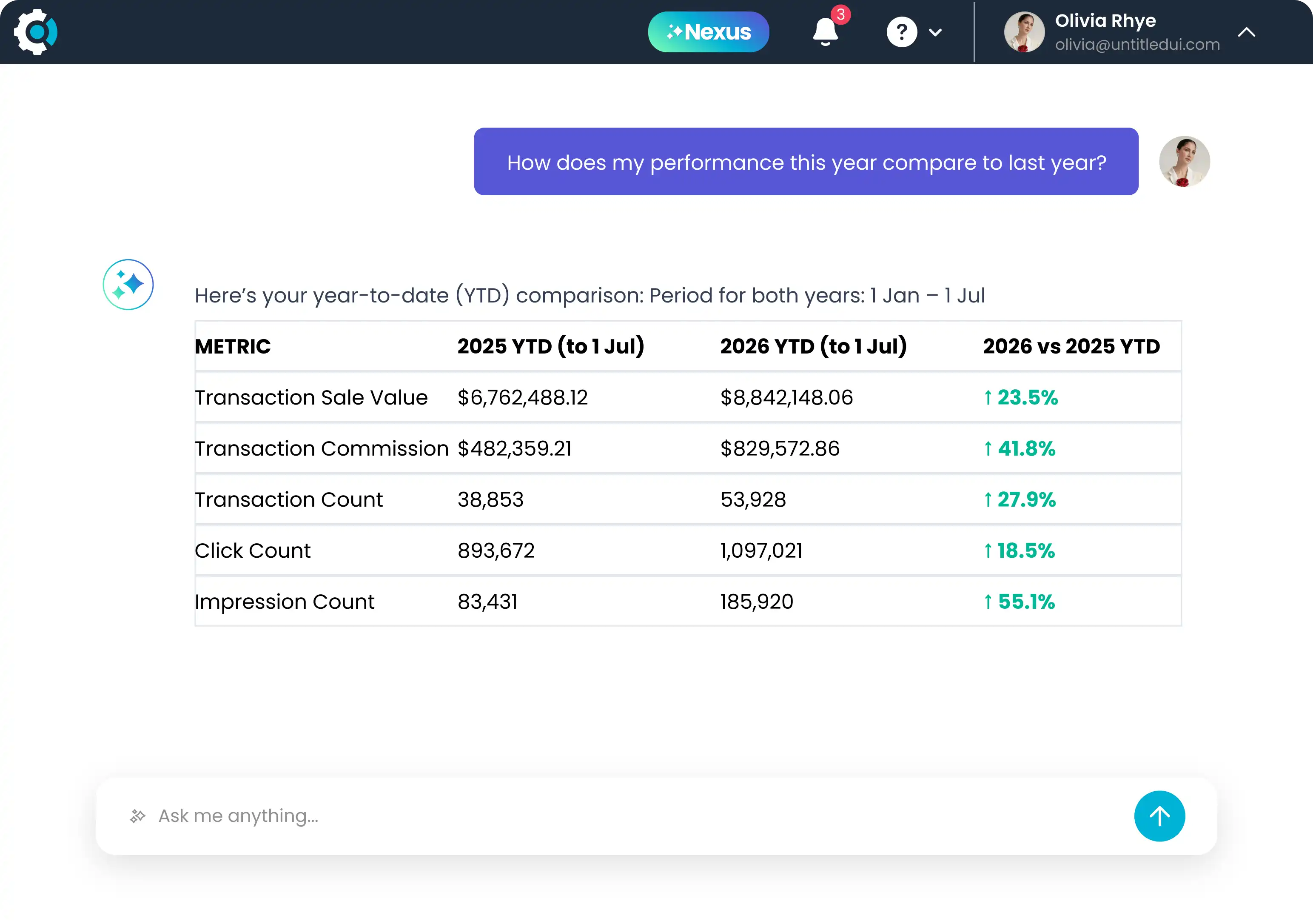Click the avatar beside the user message
The height and width of the screenshot is (924, 1313).
(1184, 162)
